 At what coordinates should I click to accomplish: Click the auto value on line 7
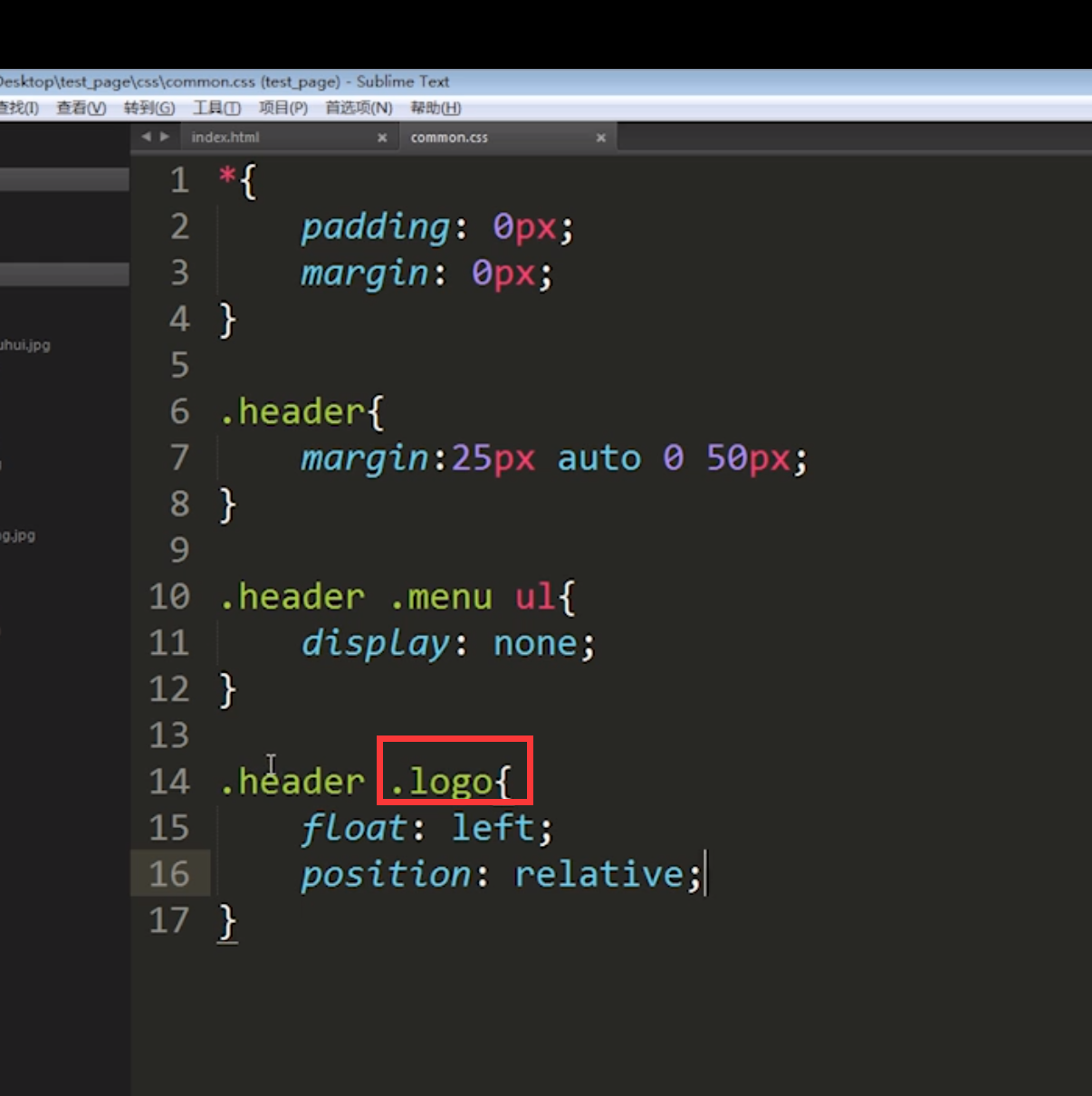(x=599, y=458)
